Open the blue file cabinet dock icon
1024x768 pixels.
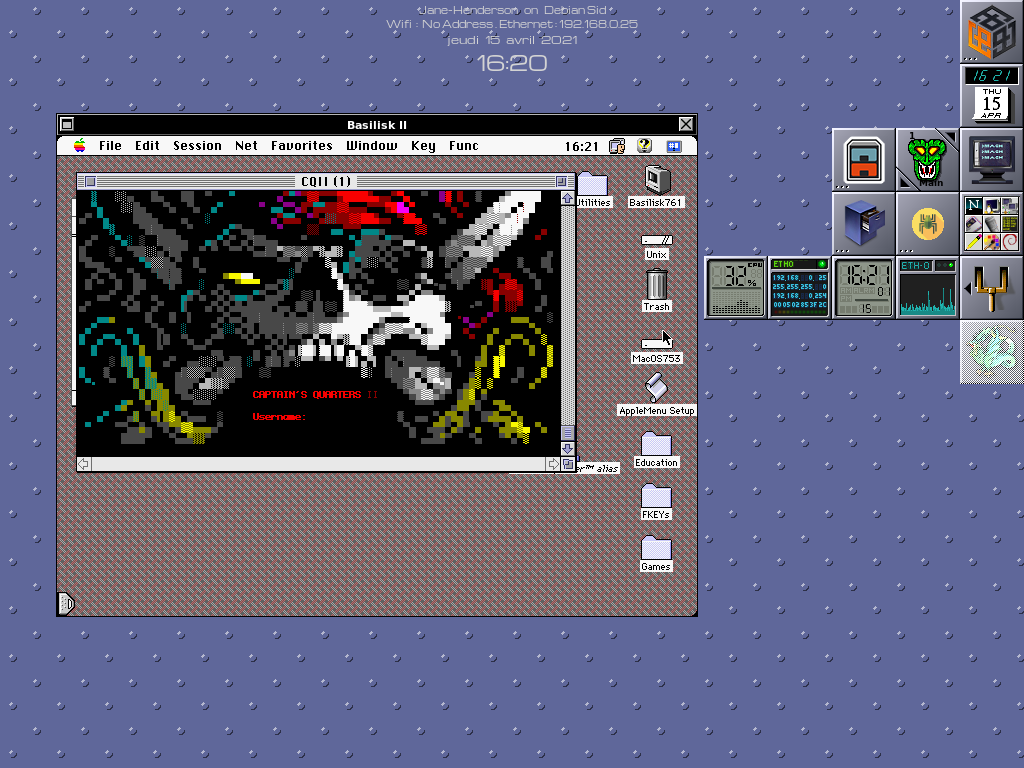pos(864,223)
